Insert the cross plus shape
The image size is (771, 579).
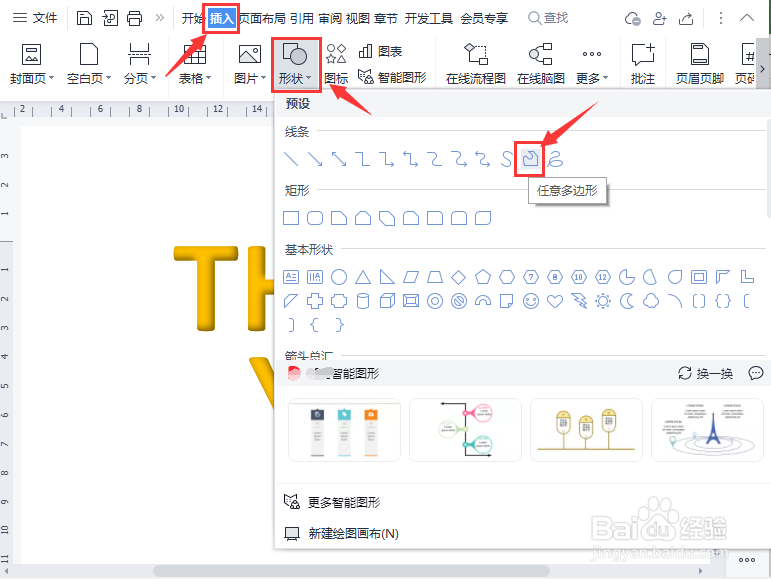pos(315,301)
